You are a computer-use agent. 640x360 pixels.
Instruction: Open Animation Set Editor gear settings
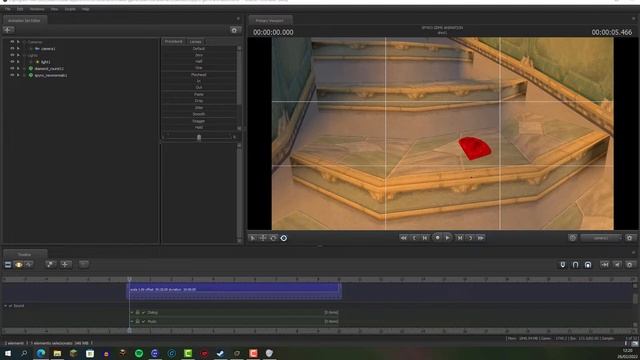click(234, 30)
